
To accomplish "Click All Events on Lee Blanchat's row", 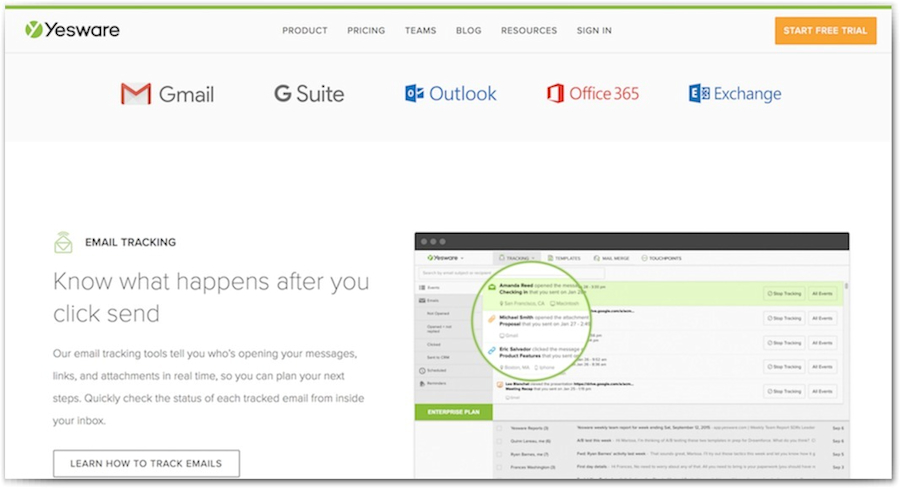I will pyautogui.click(x=822, y=391).
